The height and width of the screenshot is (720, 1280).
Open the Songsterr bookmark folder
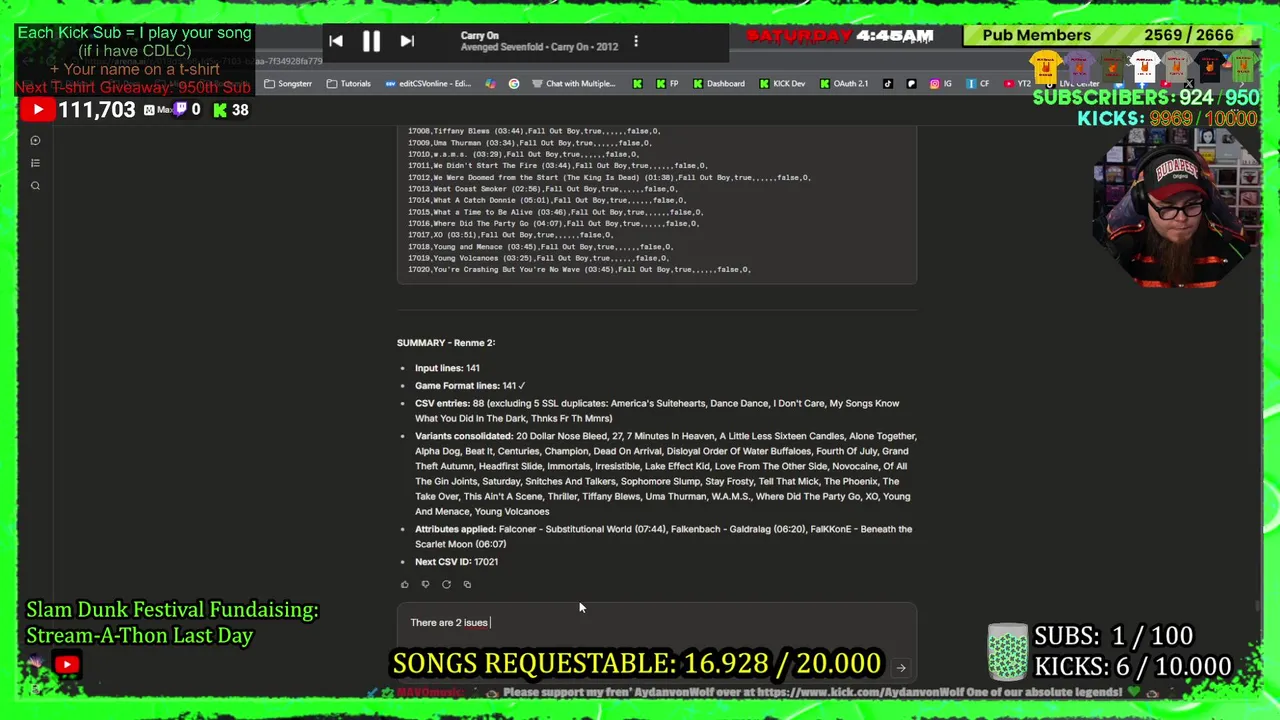(288, 84)
